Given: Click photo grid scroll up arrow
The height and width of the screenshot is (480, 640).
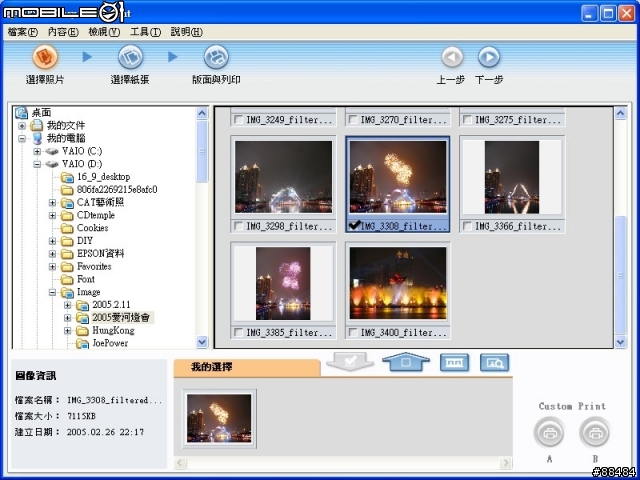Looking at the screenshot, I should pos(620,113).
